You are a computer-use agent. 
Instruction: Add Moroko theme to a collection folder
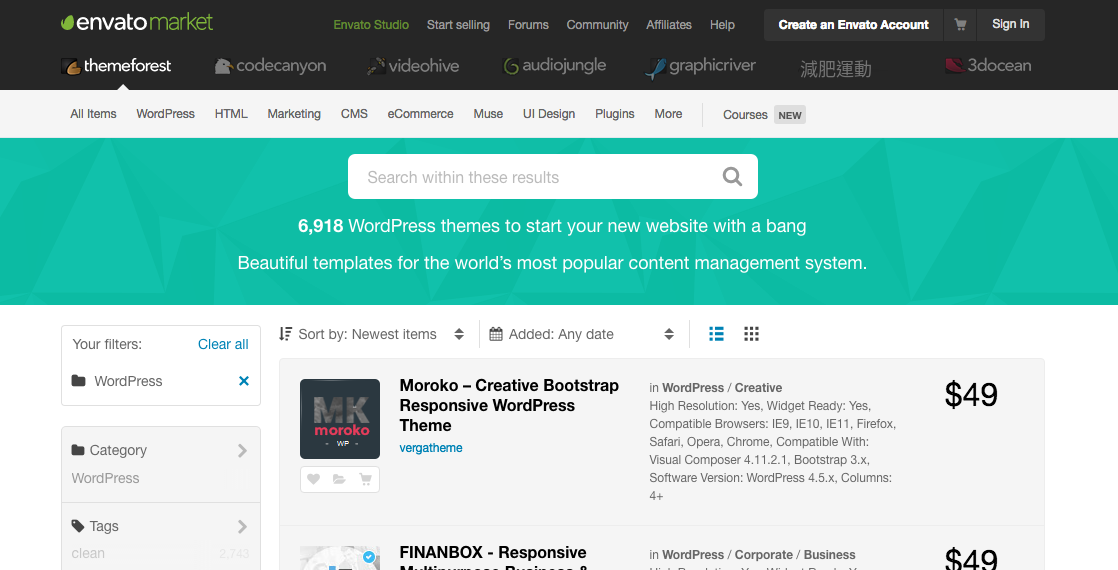(x=339, y=479)
